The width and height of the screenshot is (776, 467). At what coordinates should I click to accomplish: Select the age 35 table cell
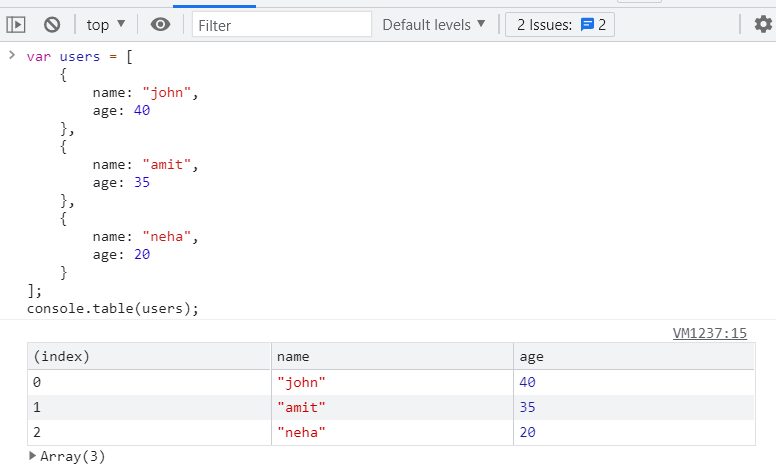click(x=634, y=408)
